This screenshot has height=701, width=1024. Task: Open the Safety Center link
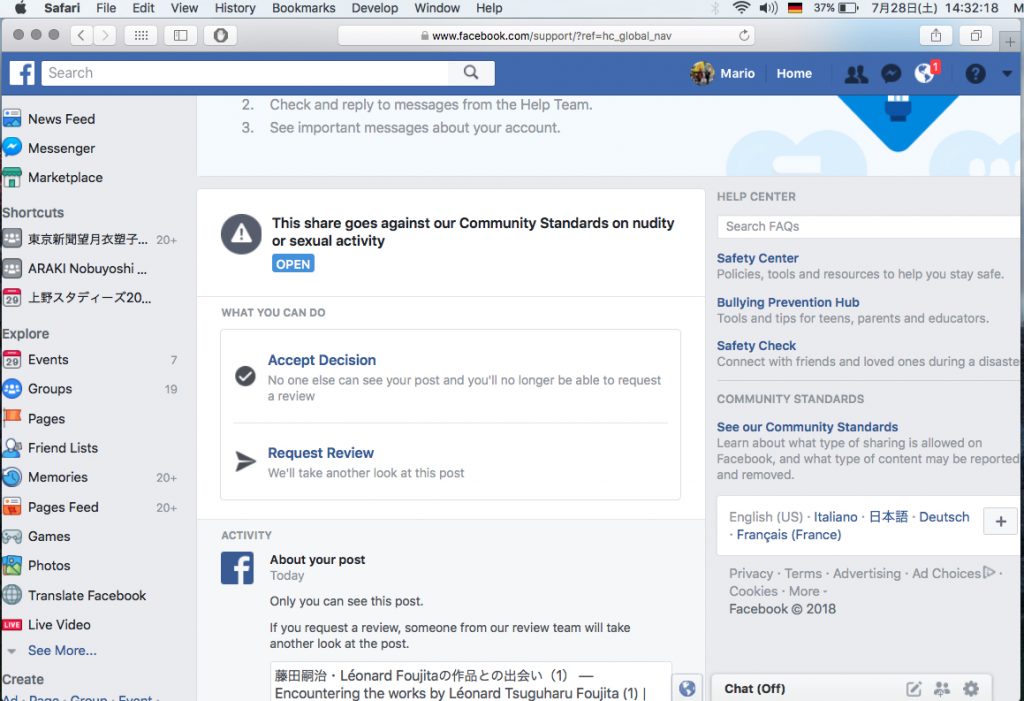click(758, 258)
